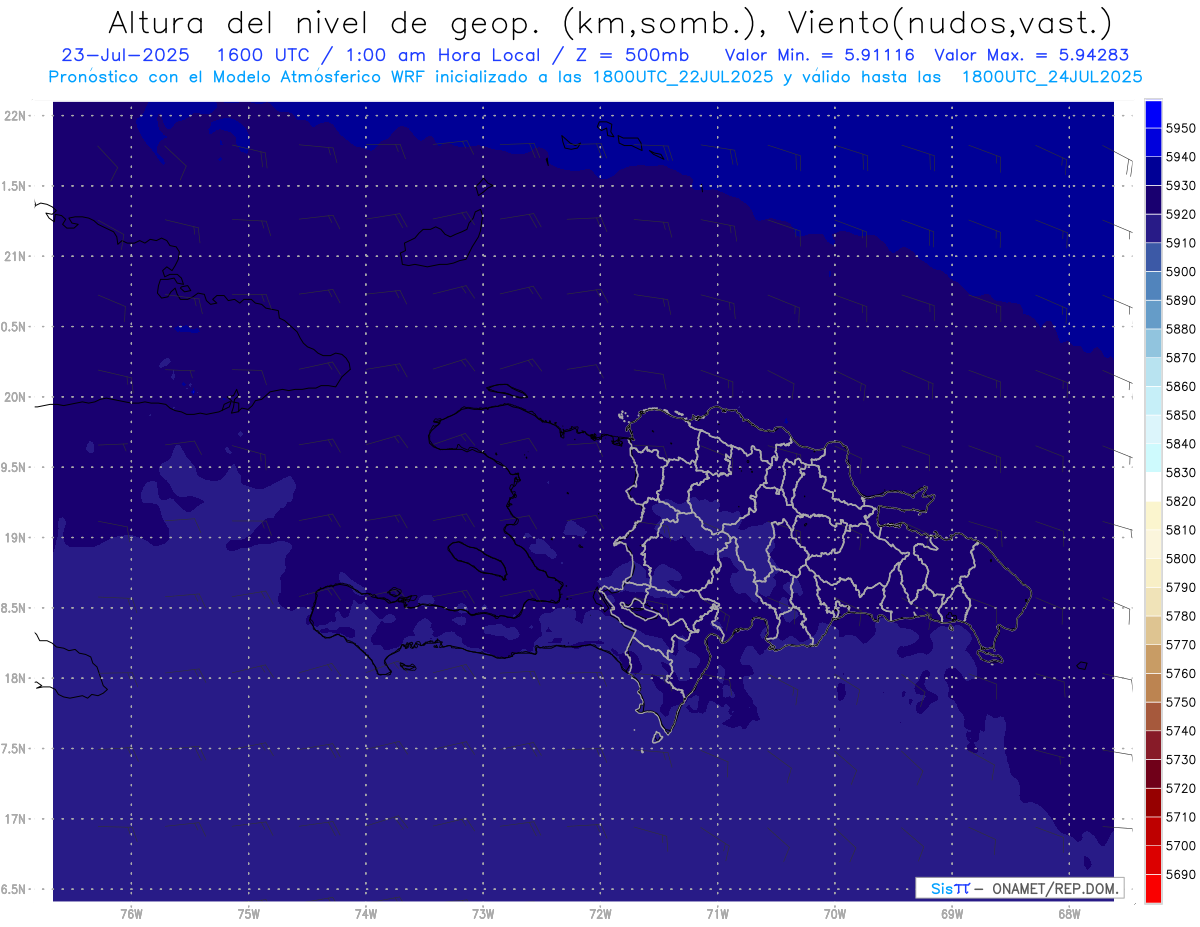
Task: Click the legend value '5860'
Action: pos(1181,386)
